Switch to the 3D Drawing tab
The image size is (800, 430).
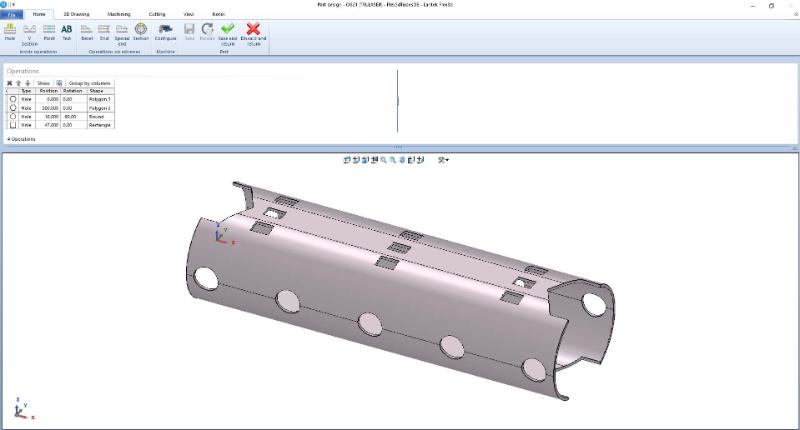pyautogui.click(x=76, y=15)
